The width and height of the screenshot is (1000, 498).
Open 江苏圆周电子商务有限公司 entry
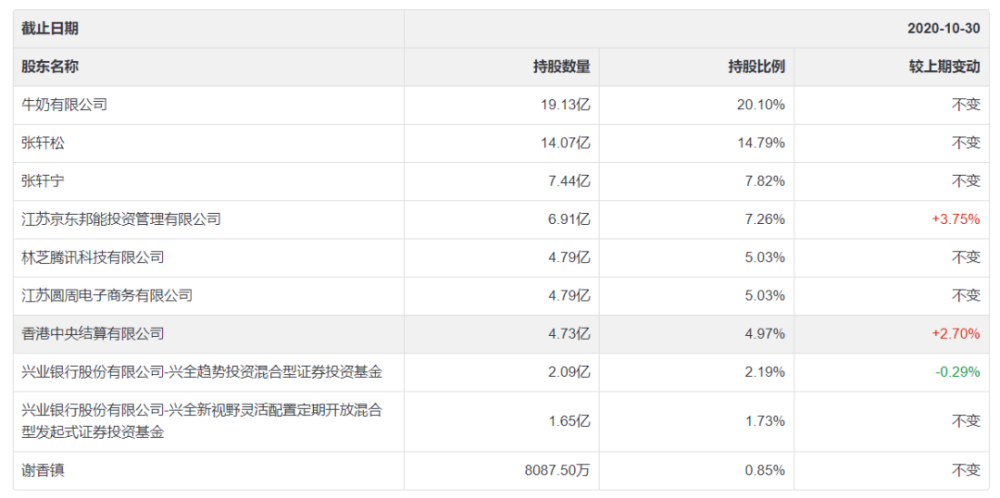pyautogui.click(x=107, y=296)
